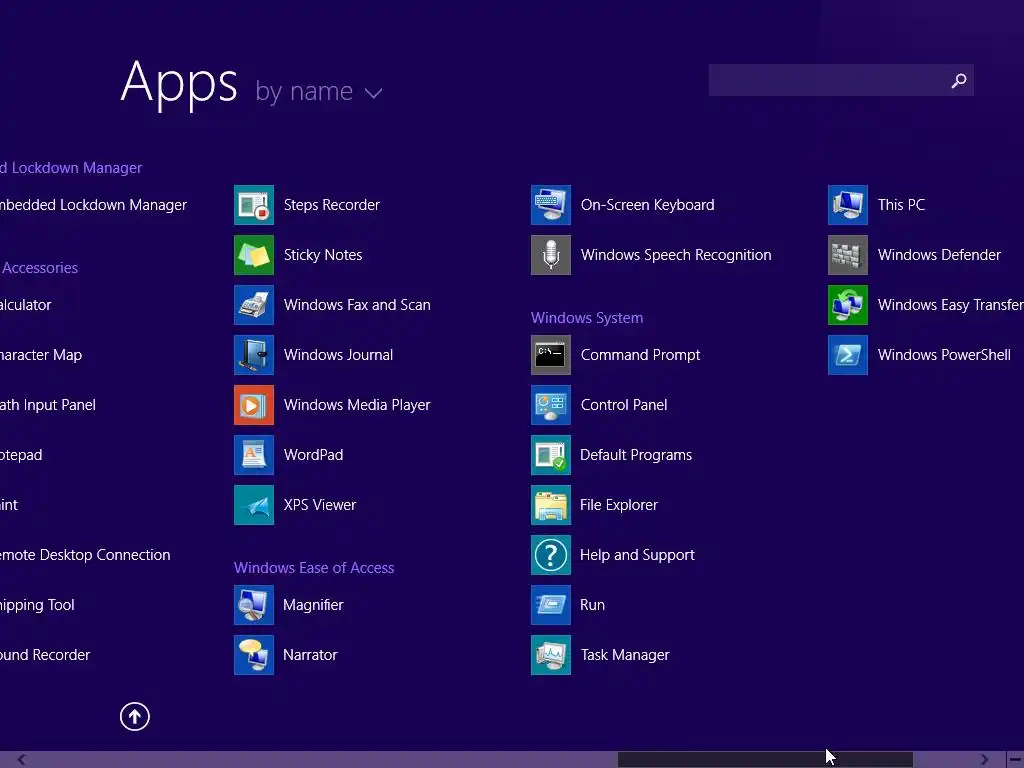Launch File Explorer folder icon
The height and width of the screenshot is (768, 1024).
(551, 505)
